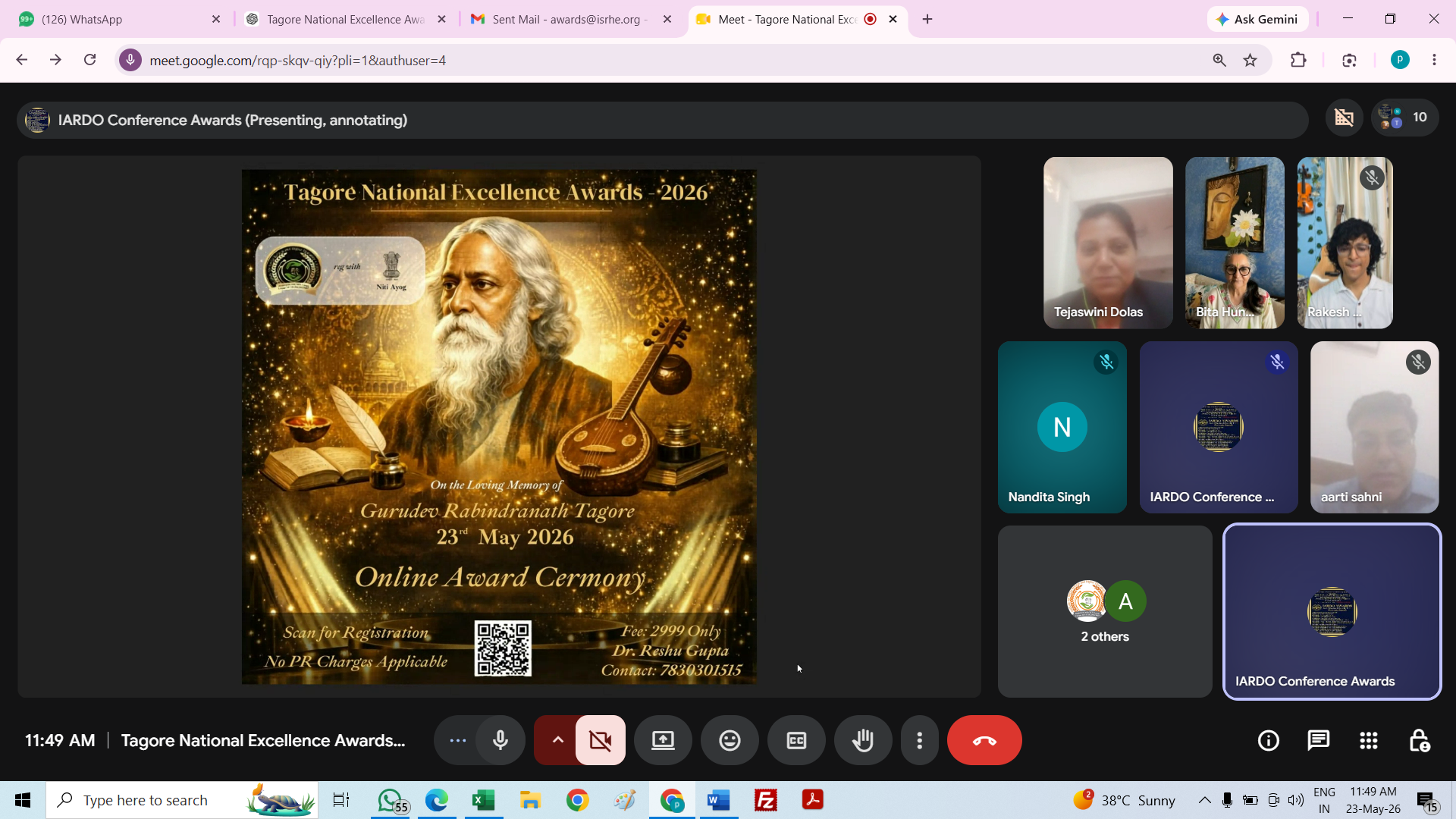Open File Explorer from the taskbar
Image resolution: width=1456 pixels, height=819 pixels.
coord(530,800)
